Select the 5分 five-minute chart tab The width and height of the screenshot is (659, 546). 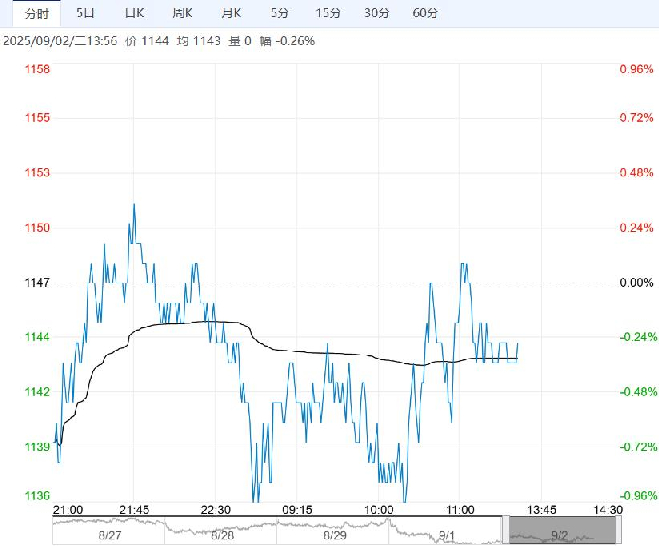click(x=279, y=13)
